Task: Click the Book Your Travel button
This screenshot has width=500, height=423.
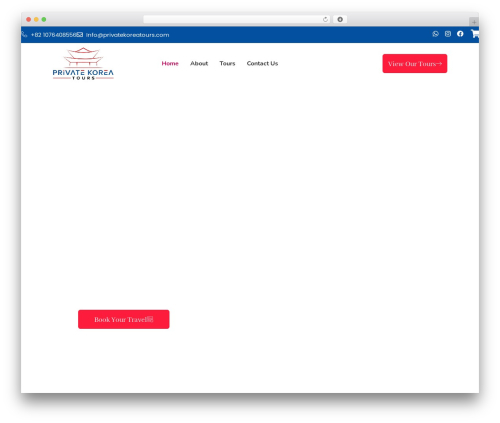Action: click(124, 319)
